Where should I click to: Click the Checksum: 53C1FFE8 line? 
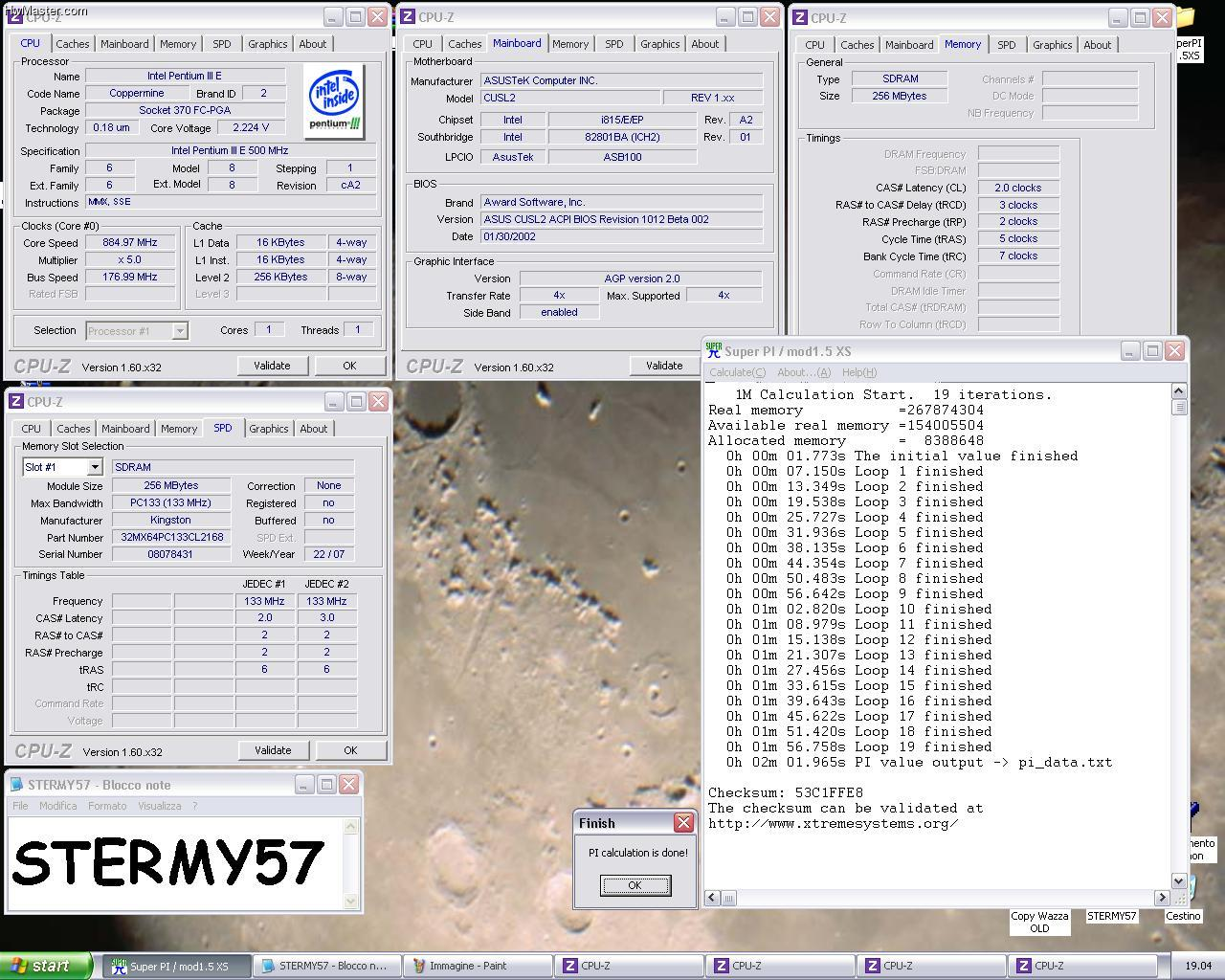coord(786,792)
